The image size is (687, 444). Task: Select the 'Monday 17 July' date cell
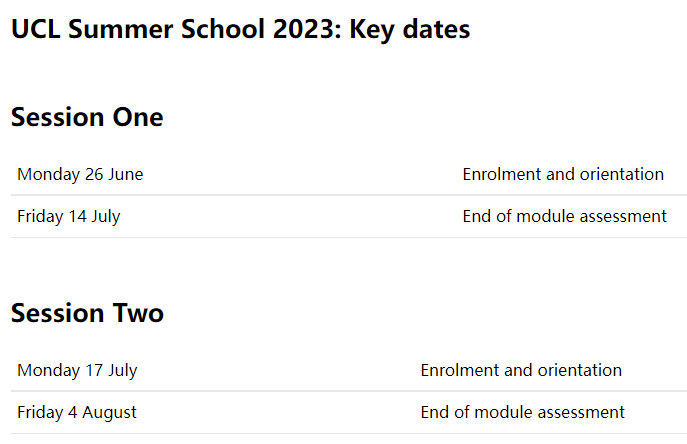click(77, 370)
